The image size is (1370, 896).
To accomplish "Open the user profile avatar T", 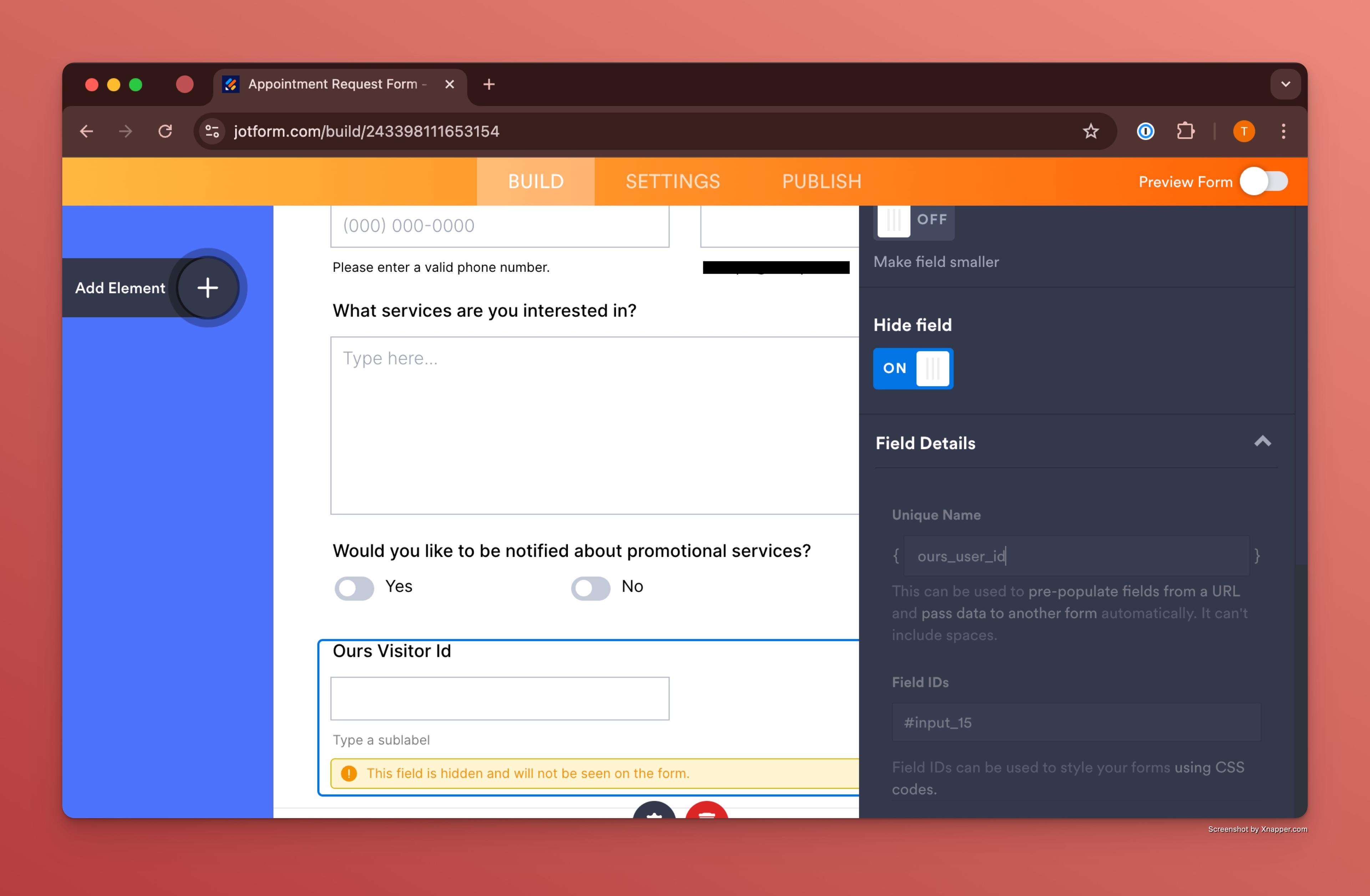I will click(x=1243, y=132).
